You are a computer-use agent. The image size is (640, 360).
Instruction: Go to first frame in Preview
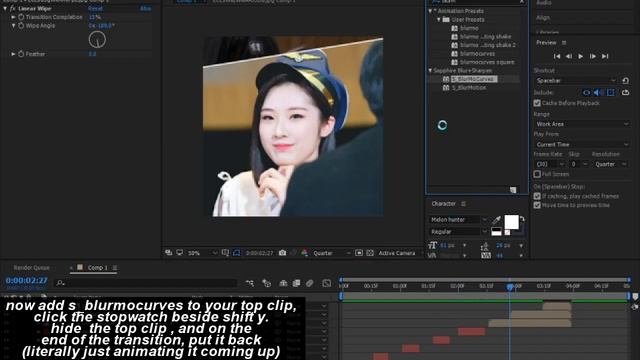(x=557, y=56)
